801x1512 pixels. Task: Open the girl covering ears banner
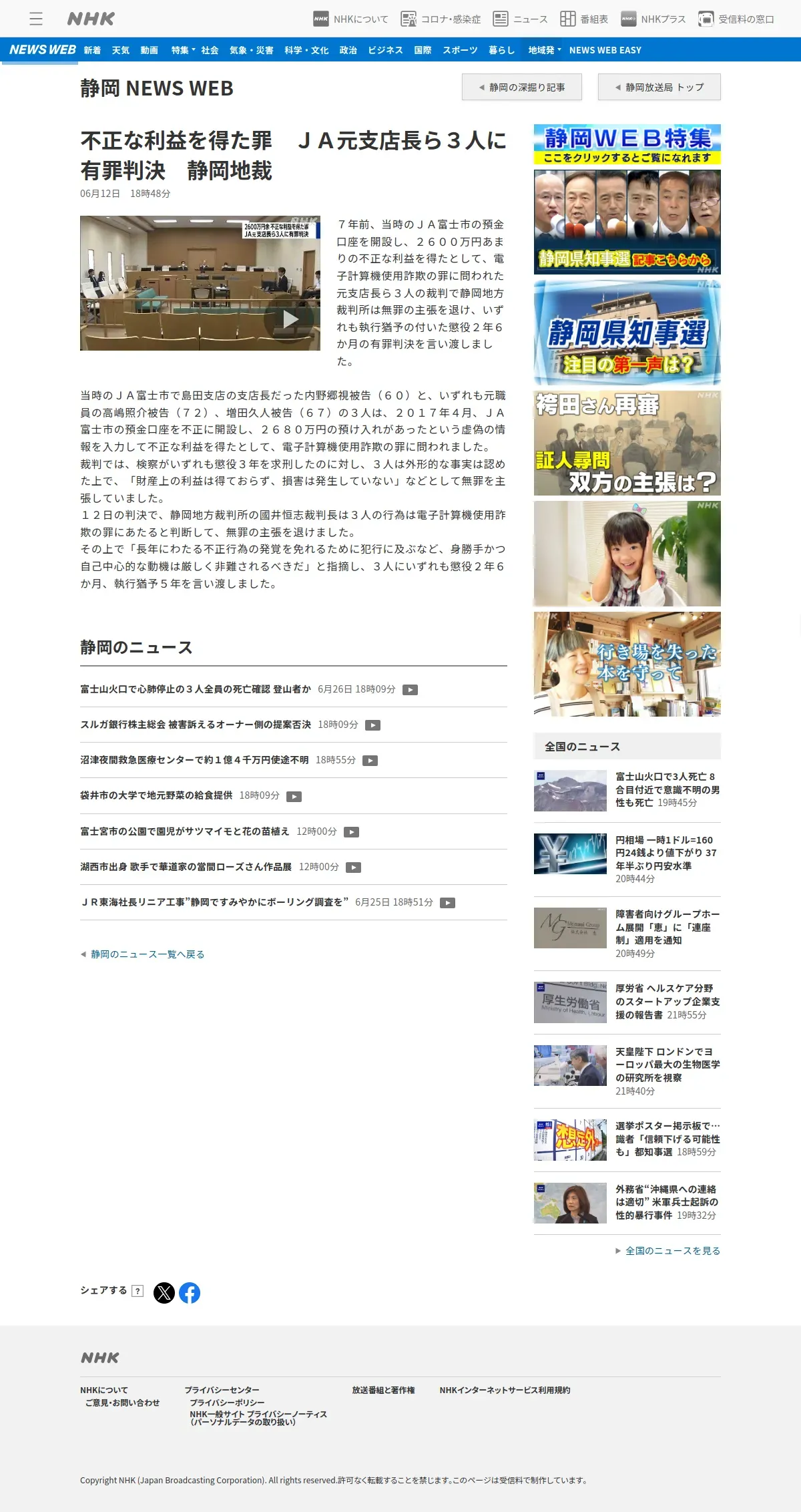[x=627, y=554]
